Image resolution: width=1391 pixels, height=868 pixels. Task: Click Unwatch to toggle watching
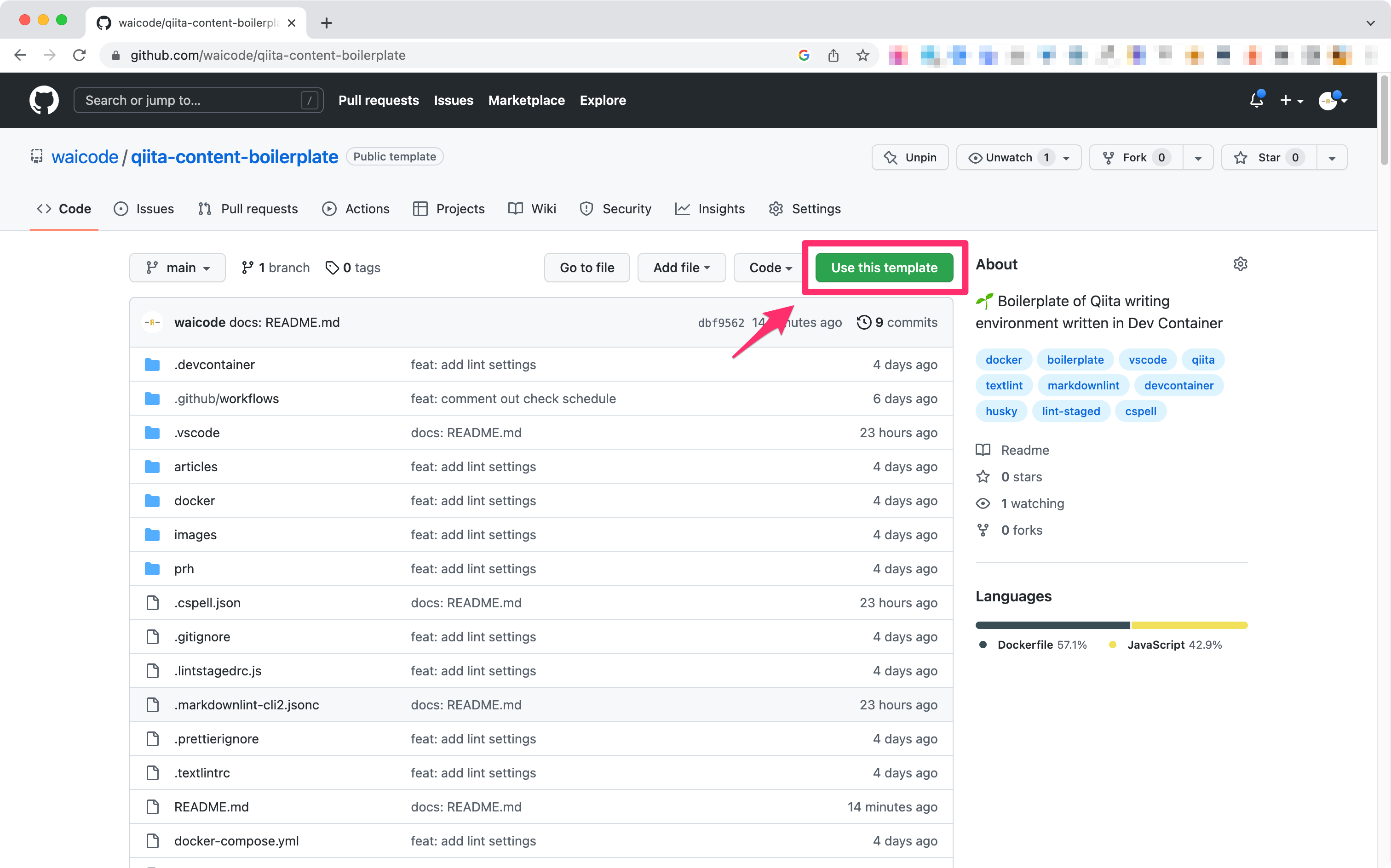tap(1008, 157)
